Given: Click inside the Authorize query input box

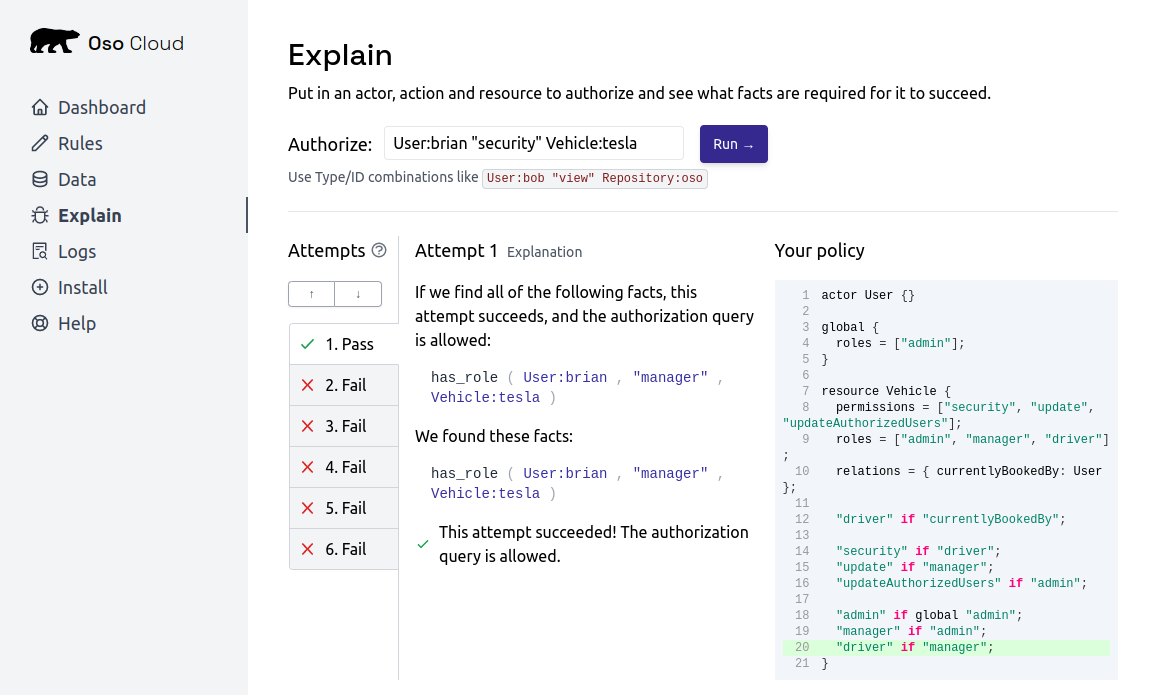Looking at the screenshot, I should pyautogui.click(x=533, y=143).
